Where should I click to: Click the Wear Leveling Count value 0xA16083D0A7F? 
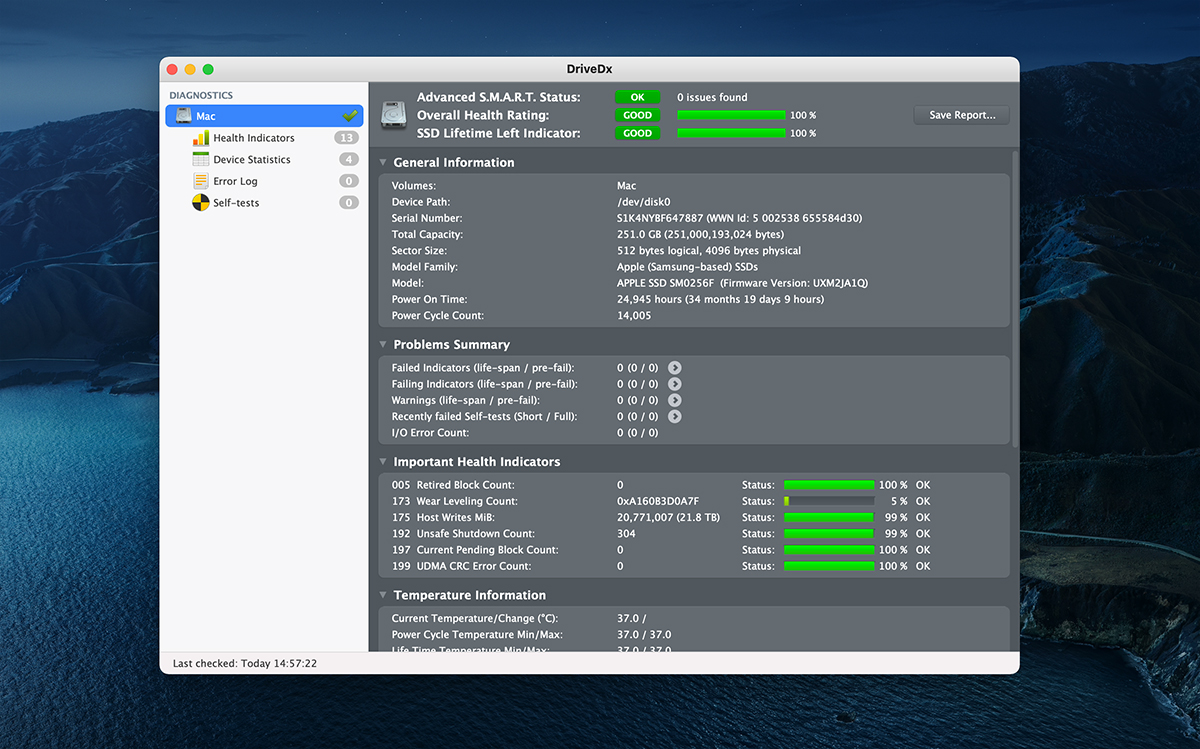point(658,501)
